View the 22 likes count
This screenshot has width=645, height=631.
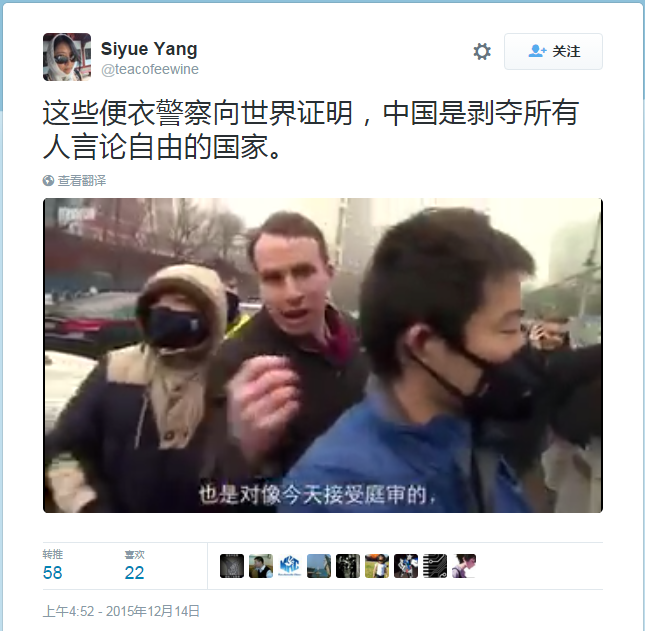(x=135, y=565)
